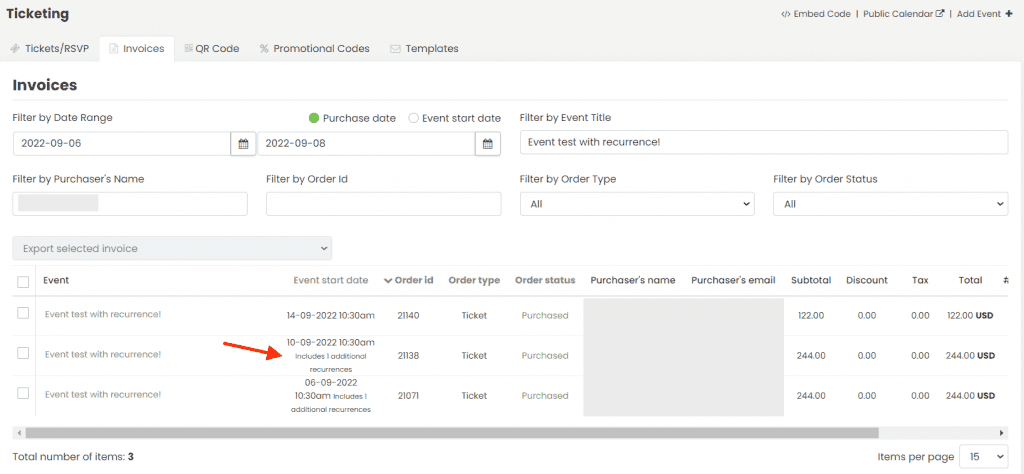Sort by the Tax column header
The image size is (1024, 474).
click(x=920, y=280)
